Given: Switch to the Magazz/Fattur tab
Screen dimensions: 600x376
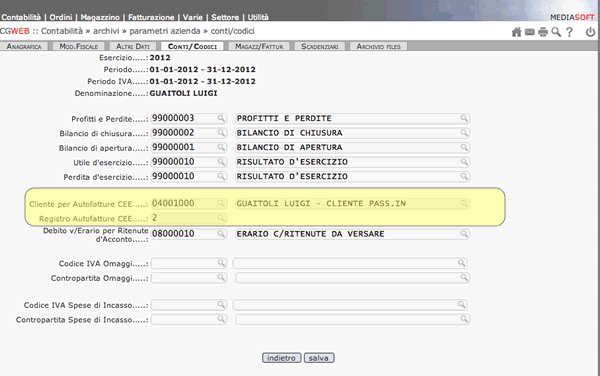Looking at the screenshot, I should click(x=259, y=46).
